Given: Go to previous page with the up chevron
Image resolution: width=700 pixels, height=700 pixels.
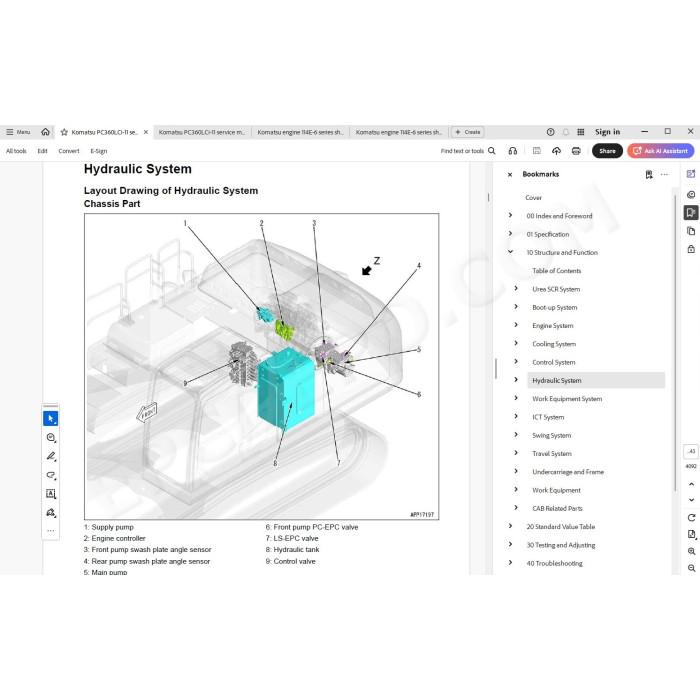Looking at the screenshot, I should point(691,484).
